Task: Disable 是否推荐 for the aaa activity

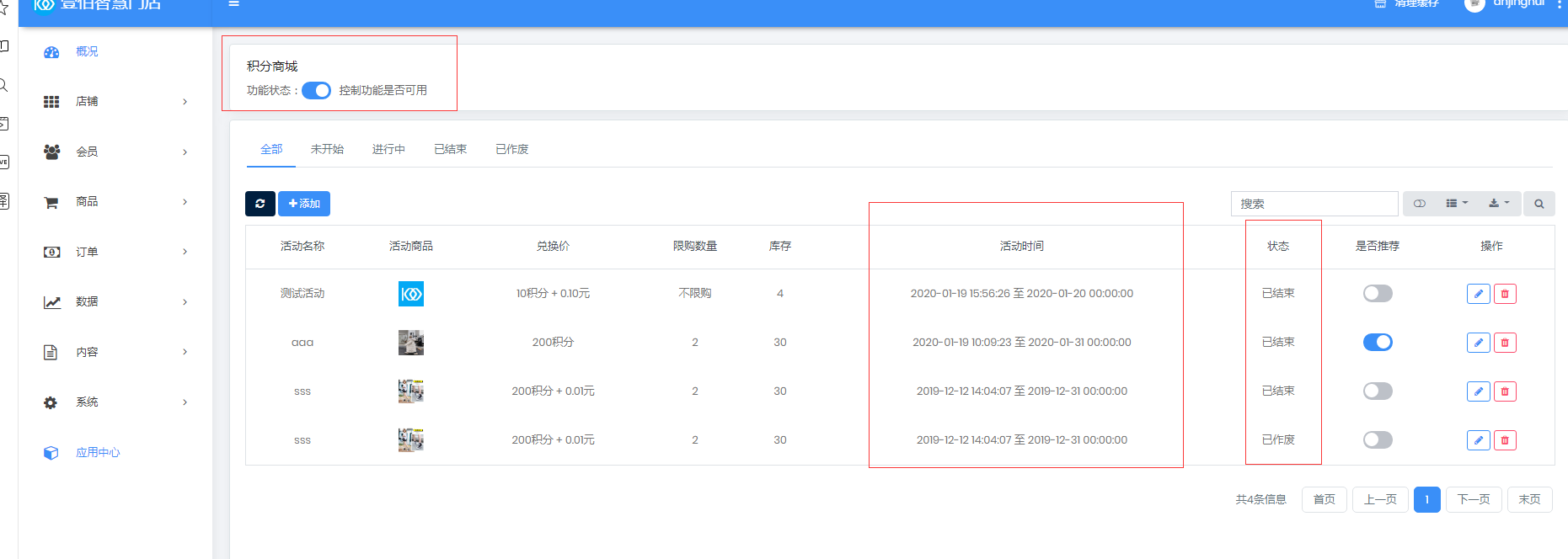Action: tap(1378, 343)
